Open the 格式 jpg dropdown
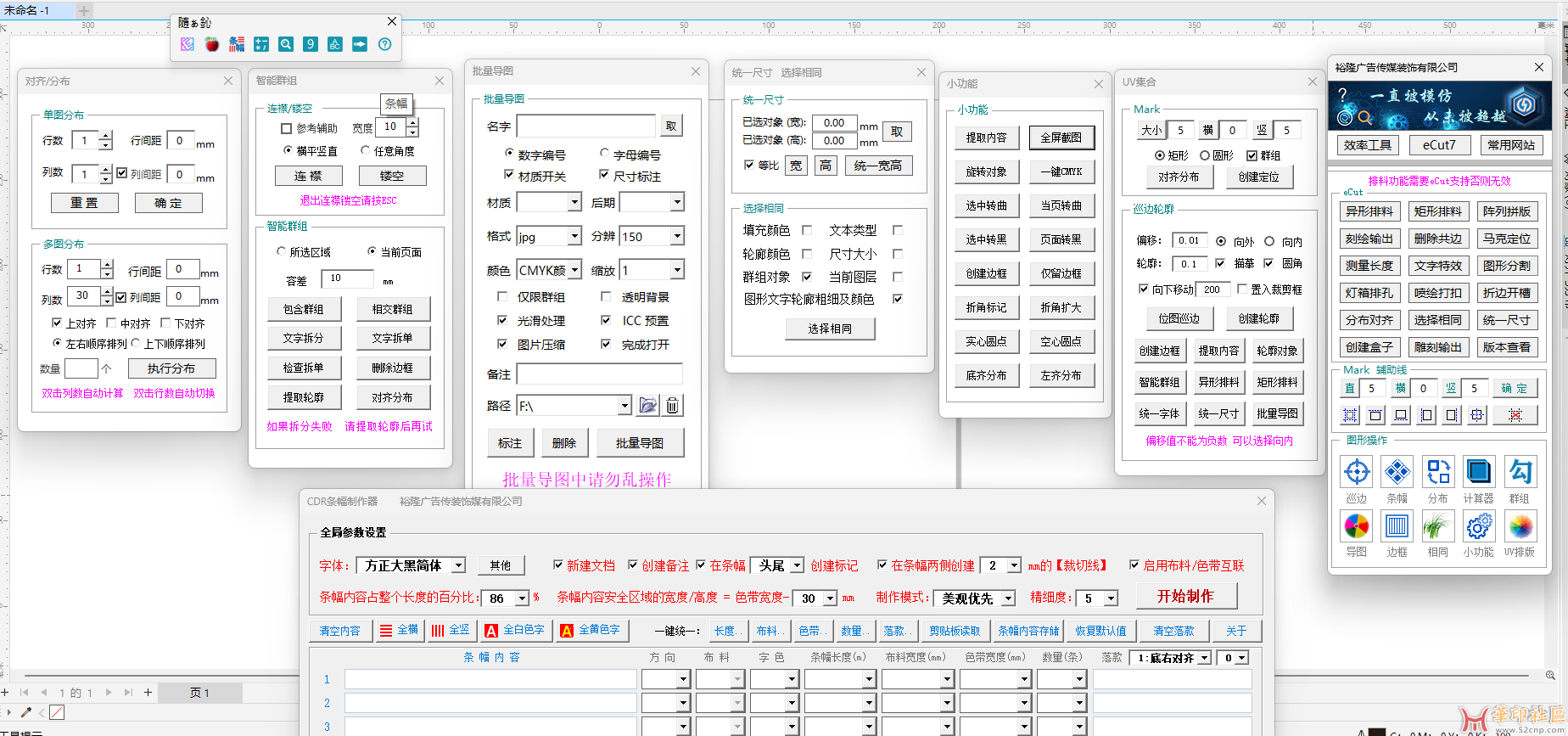This screenshot has width=1568, height=736. point(574,236)
